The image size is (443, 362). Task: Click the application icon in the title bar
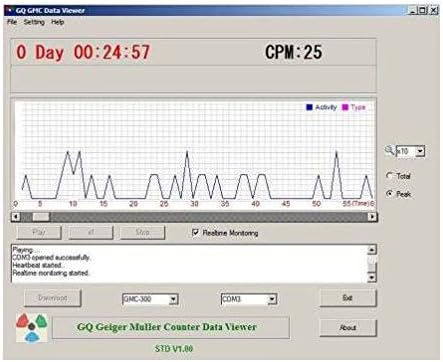point(10,10)
